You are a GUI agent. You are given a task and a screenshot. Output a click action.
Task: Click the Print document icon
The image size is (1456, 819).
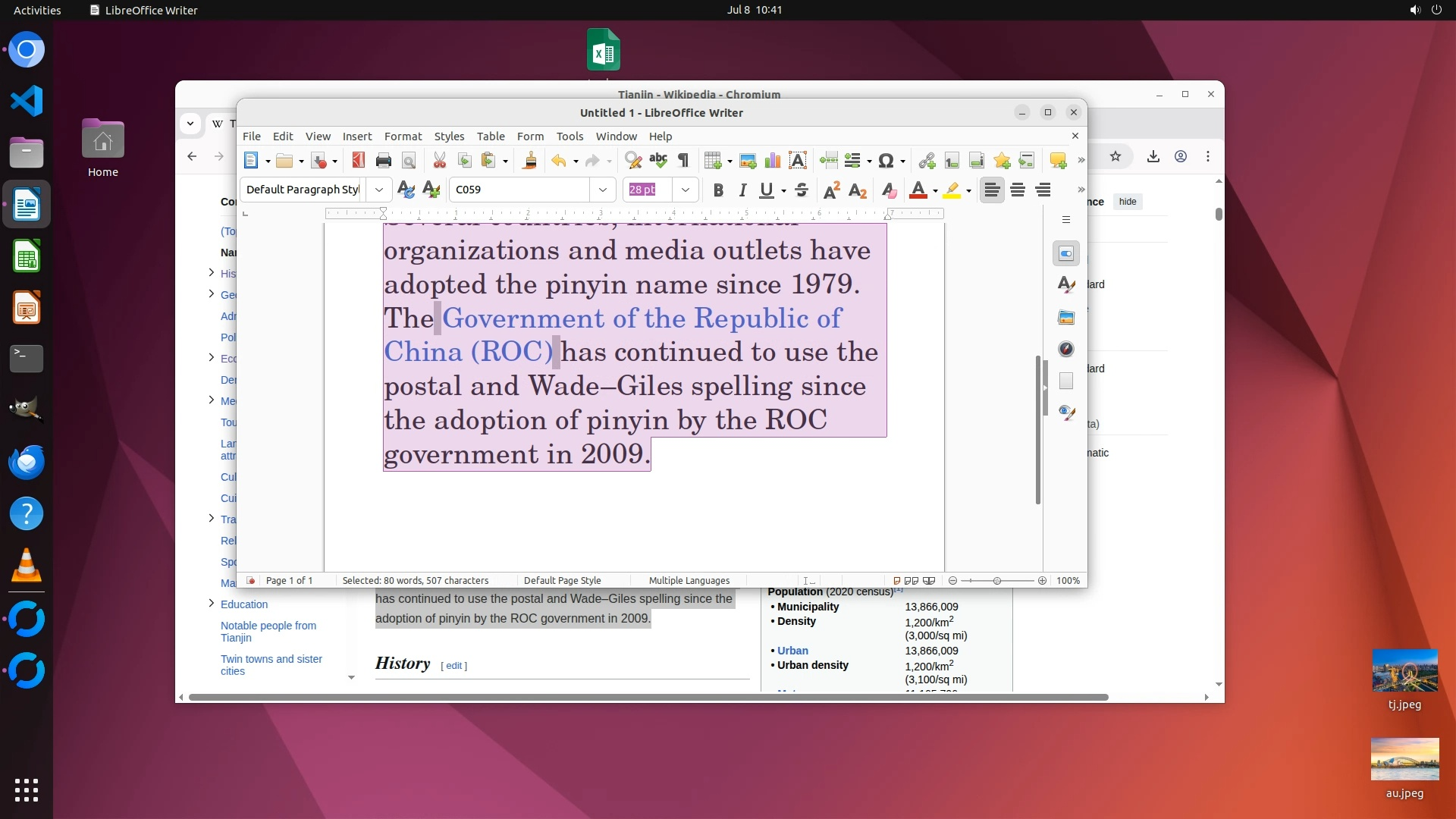383,160
